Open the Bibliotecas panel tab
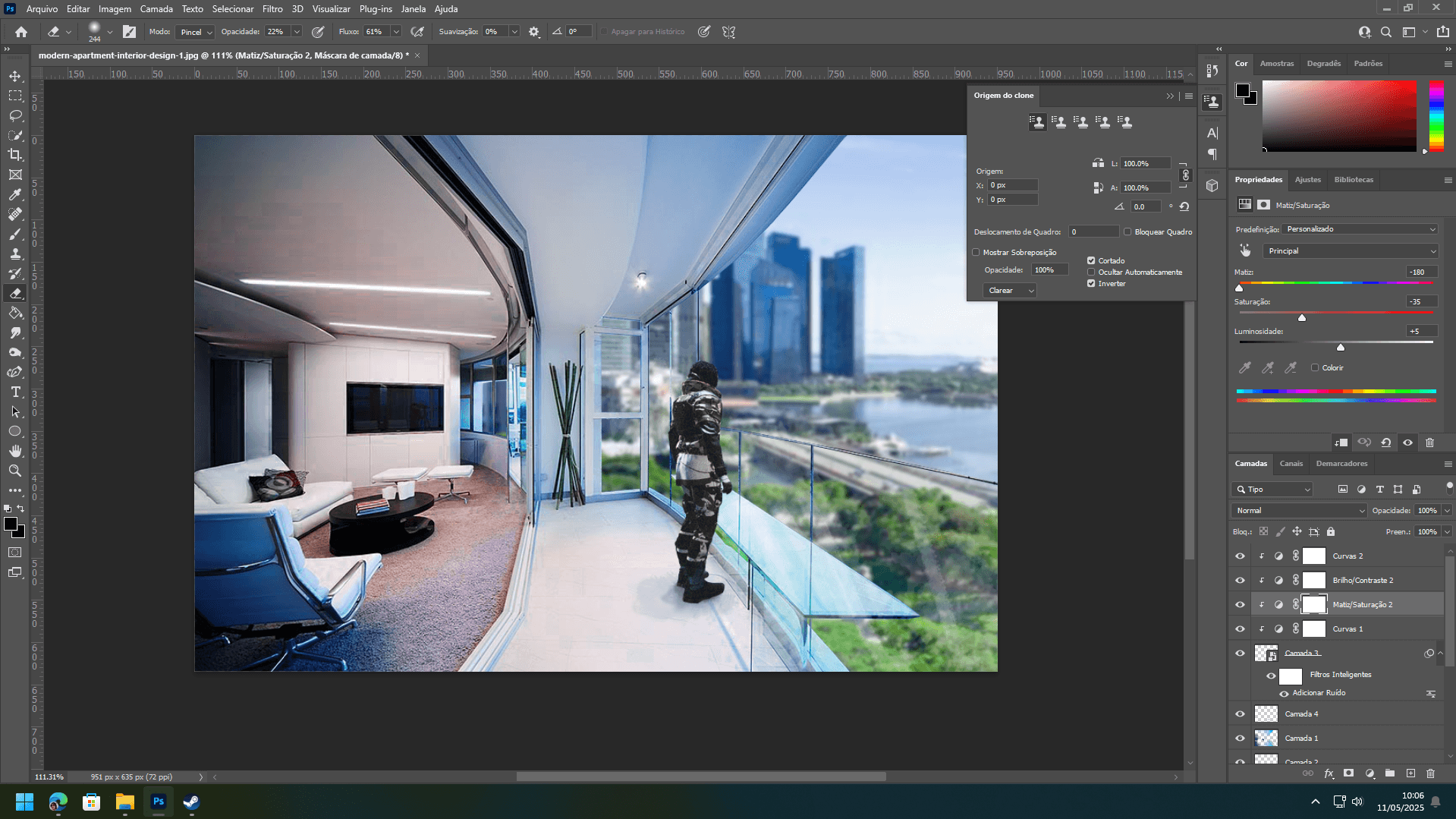The height and width of the screenshot is (819, 1456). (1354, 180)
